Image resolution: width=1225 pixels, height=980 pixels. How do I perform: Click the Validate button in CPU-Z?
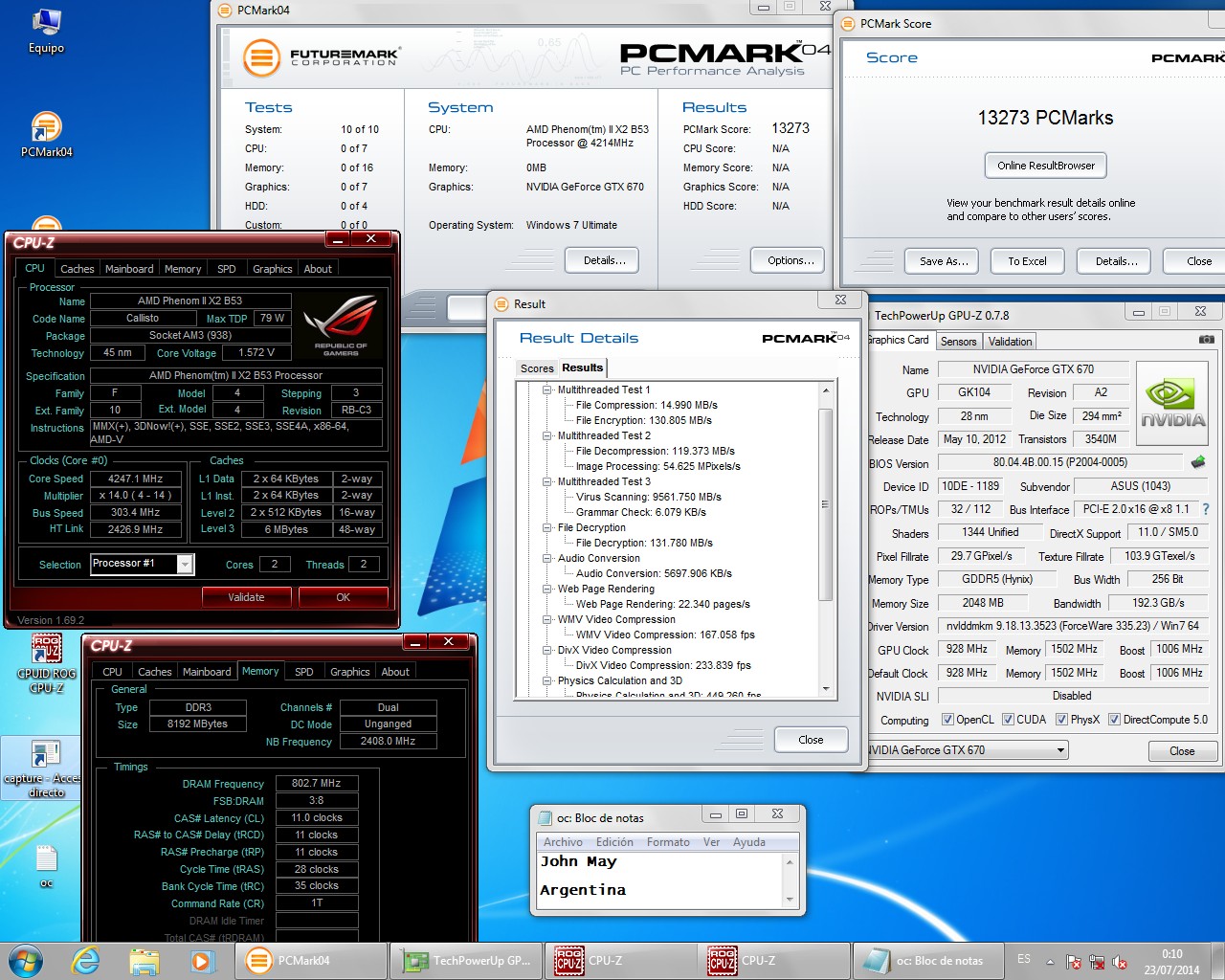coord(246,597)
